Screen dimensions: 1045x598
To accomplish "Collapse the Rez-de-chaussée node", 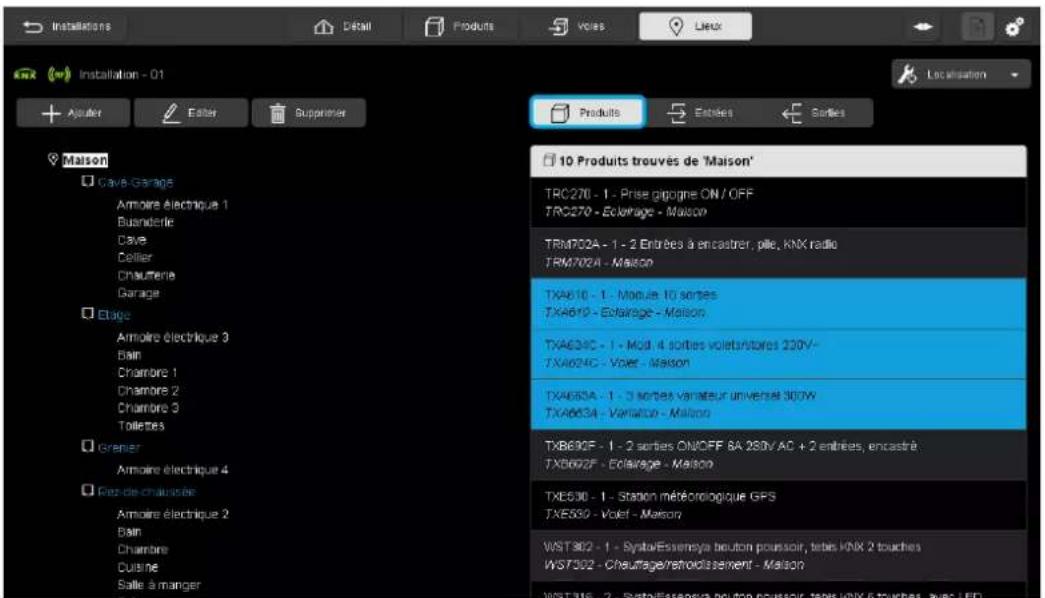I will tap(87, 491).
